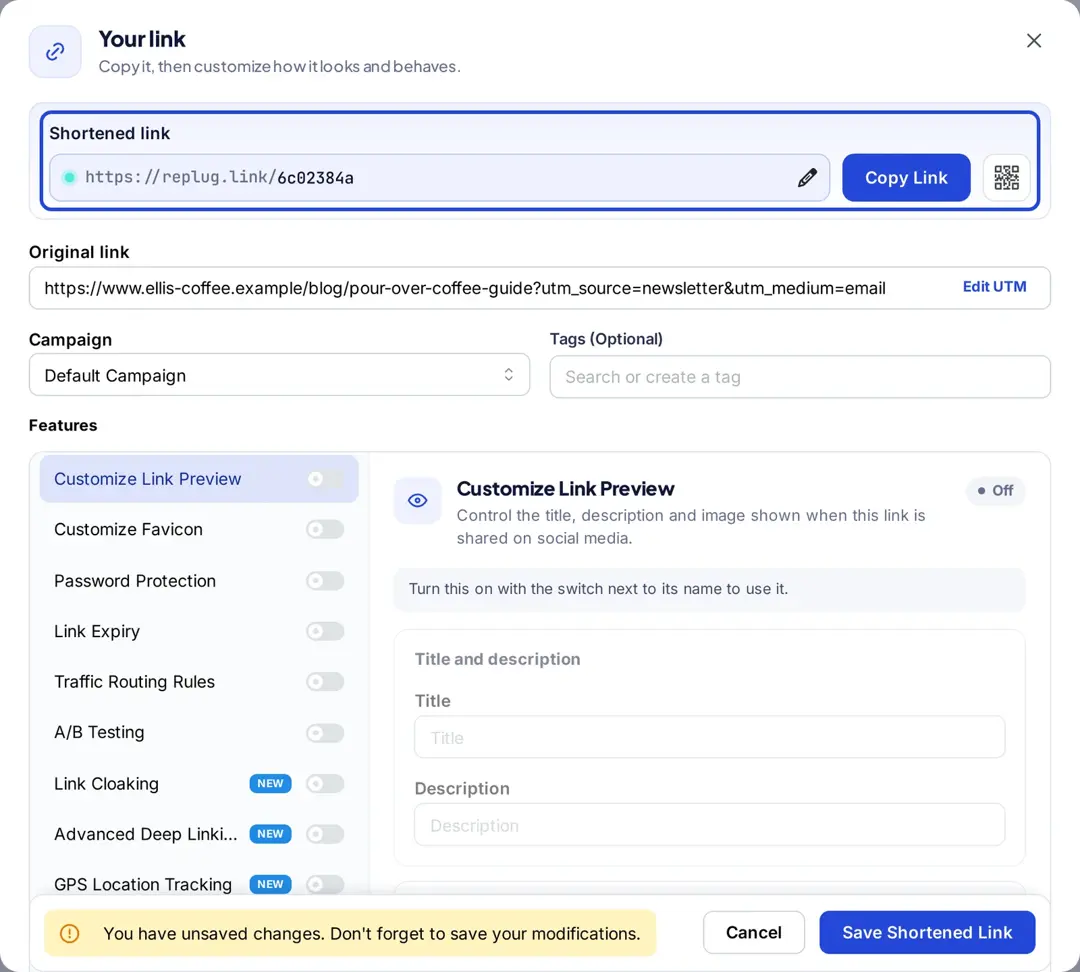Image resolution: width=1080 pixels, height=972 pixels.
Task: Click the green status dot in shortened link
Action: 69,178
